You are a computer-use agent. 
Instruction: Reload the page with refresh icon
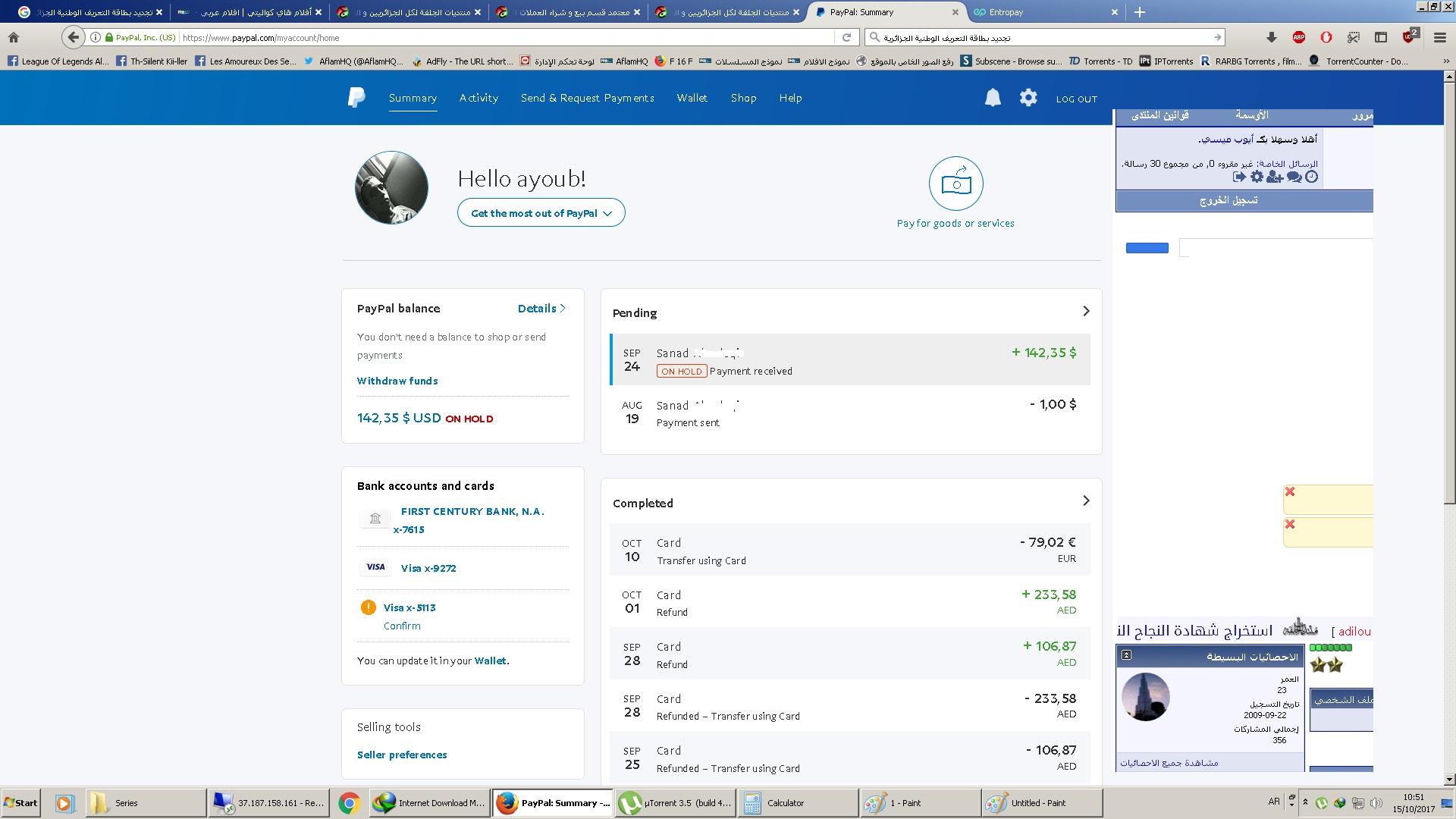pos(846,37)
